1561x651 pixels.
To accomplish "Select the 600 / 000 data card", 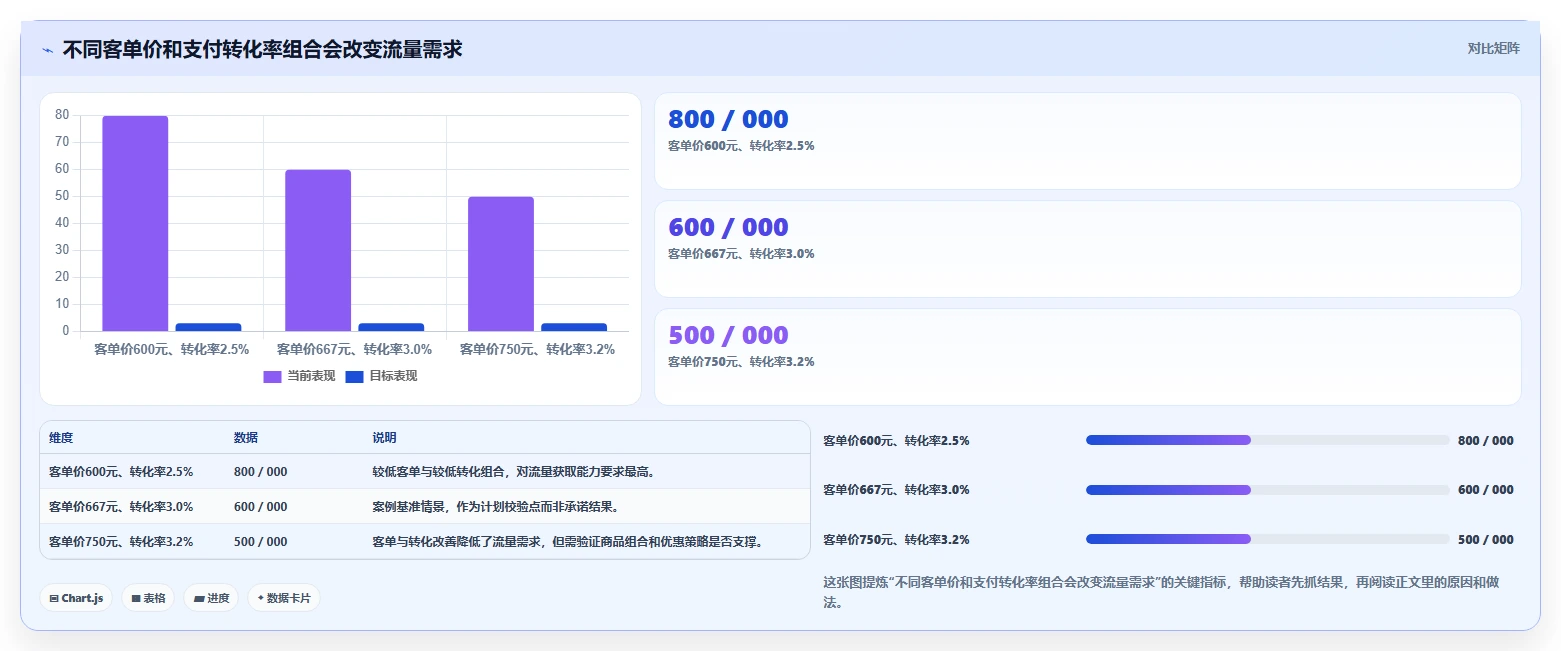I will point(1087,249).
